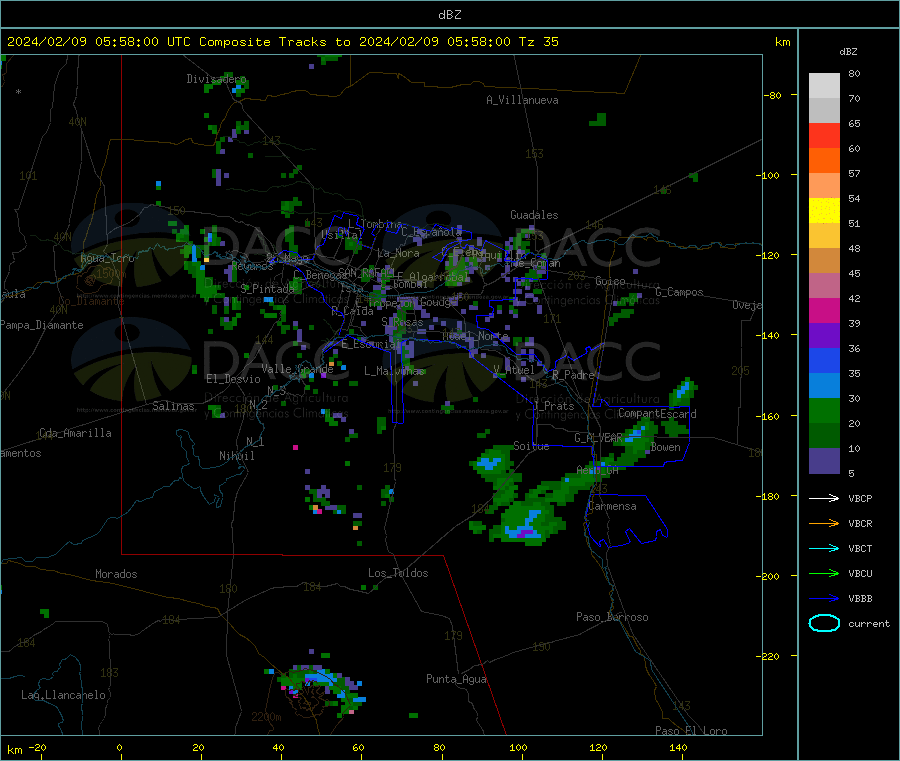This screenshot has width=900, height=761.
Task: Click the 'Morados' map label
Action: pos(116,574)
